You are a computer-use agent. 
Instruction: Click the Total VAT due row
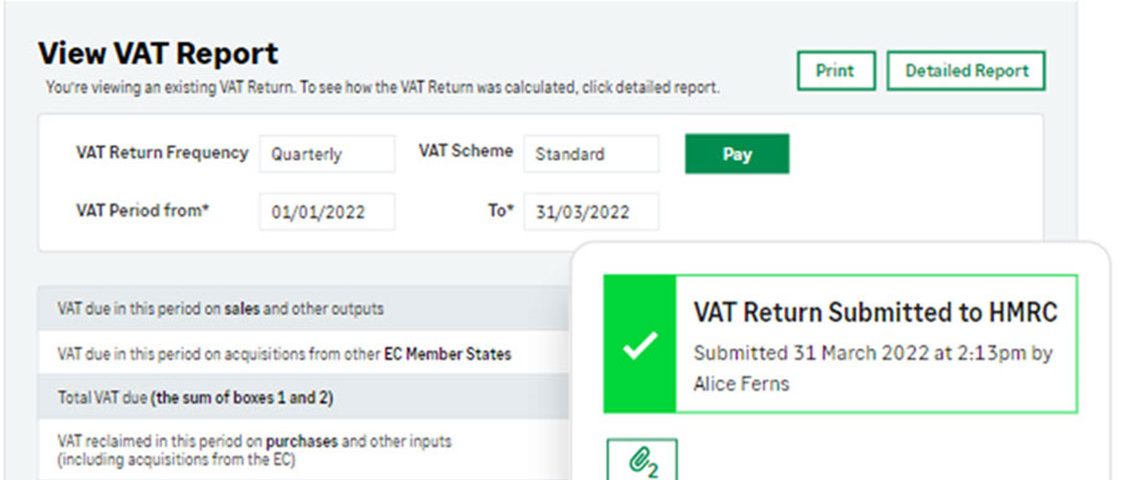point(305,398)
